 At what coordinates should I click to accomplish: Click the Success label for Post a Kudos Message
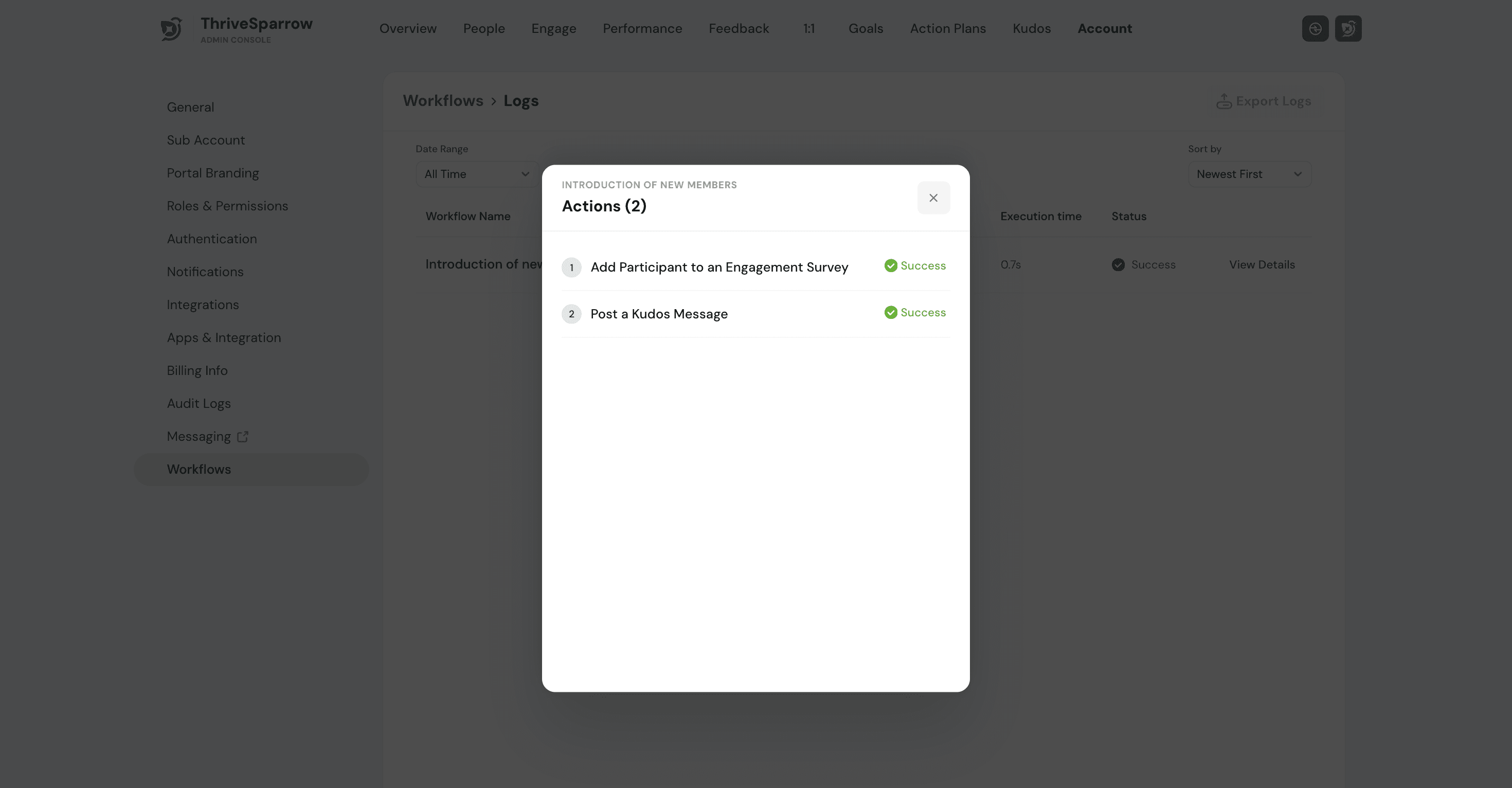tap(923, 312)
